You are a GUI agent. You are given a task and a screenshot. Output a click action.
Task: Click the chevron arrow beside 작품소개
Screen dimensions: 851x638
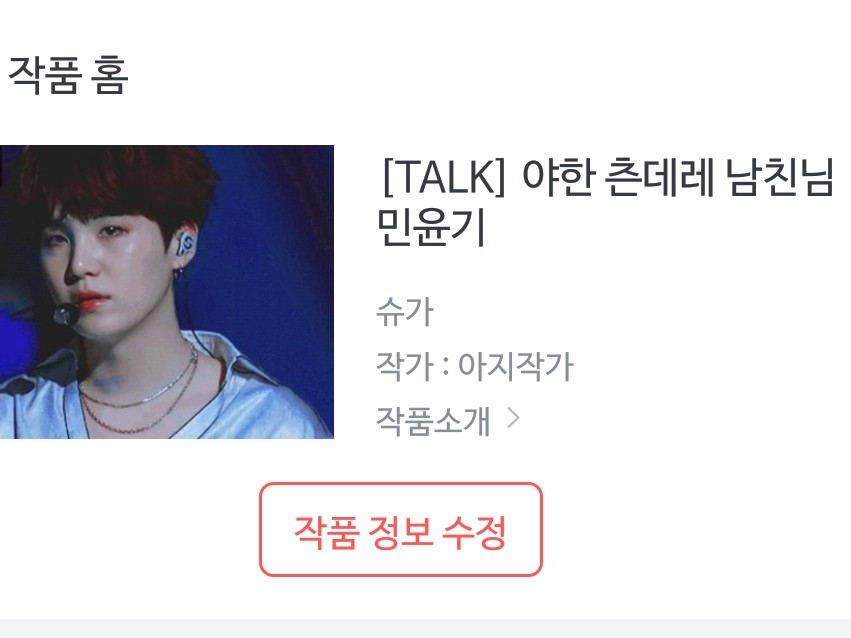tap(513, 419)
